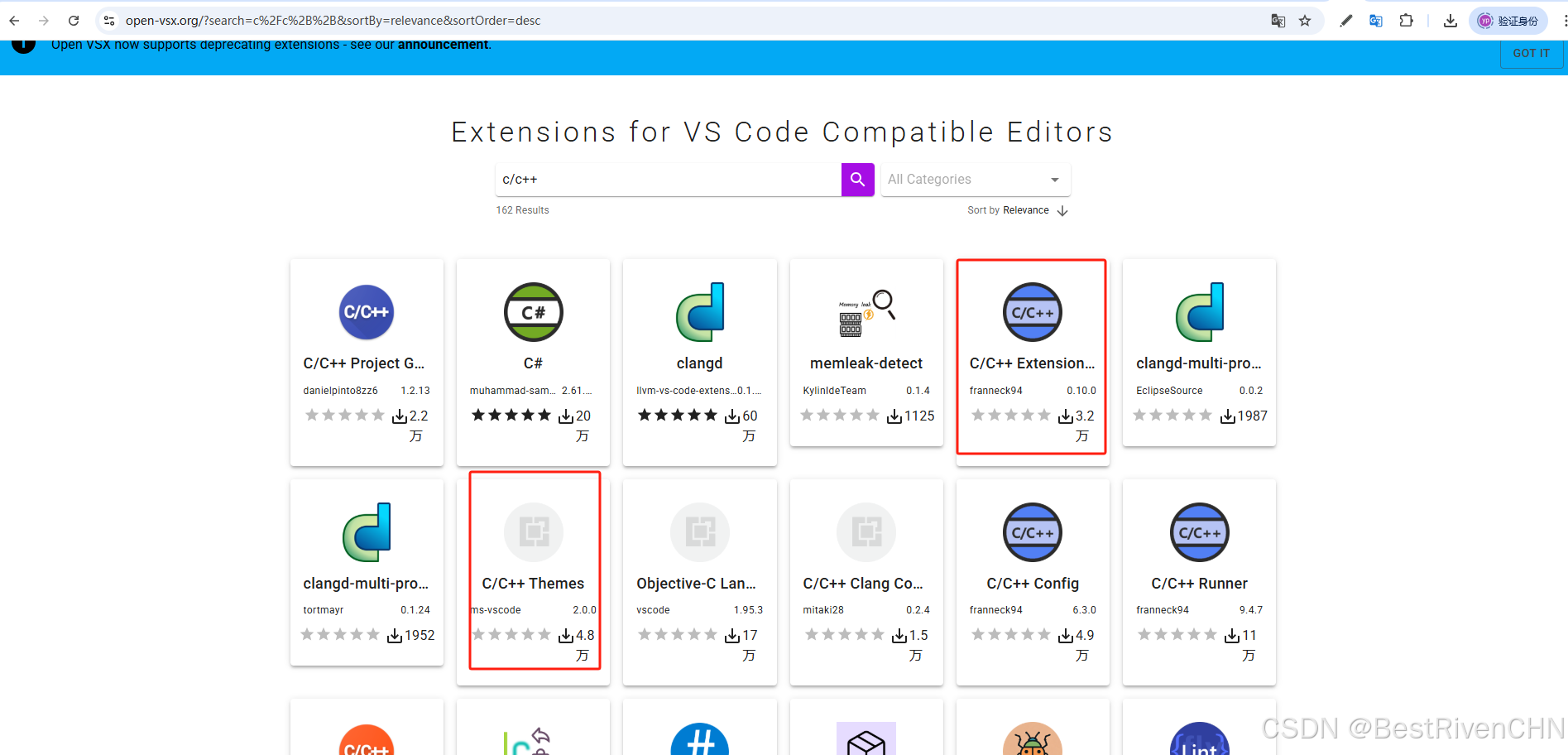Open C/C++ Clang Command placeholder icon
The image size is (1568, 755).
pyautogui.click(x=866, y=532)
